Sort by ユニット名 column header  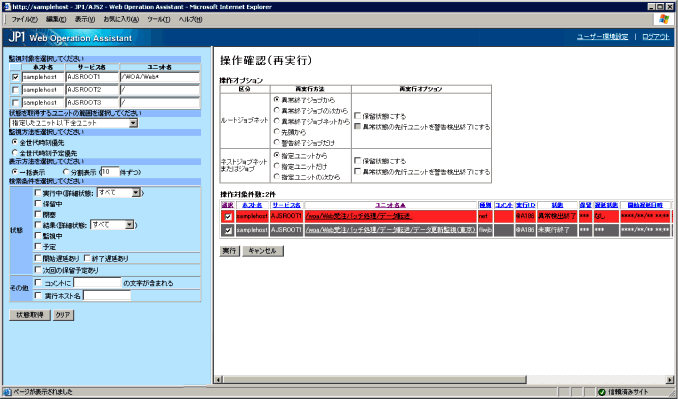coord(390,205)
